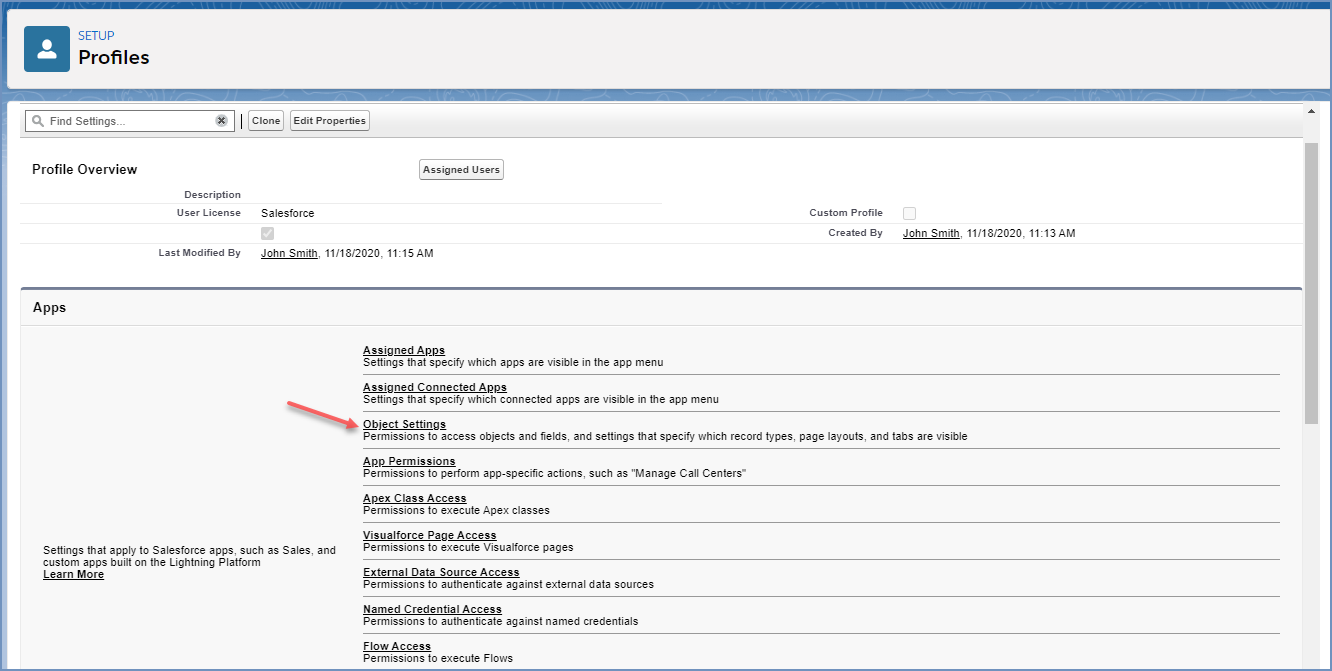Click the Profiles setup user icon
The width and height of the screenshot is (1332, 671).
pos(47,49)
